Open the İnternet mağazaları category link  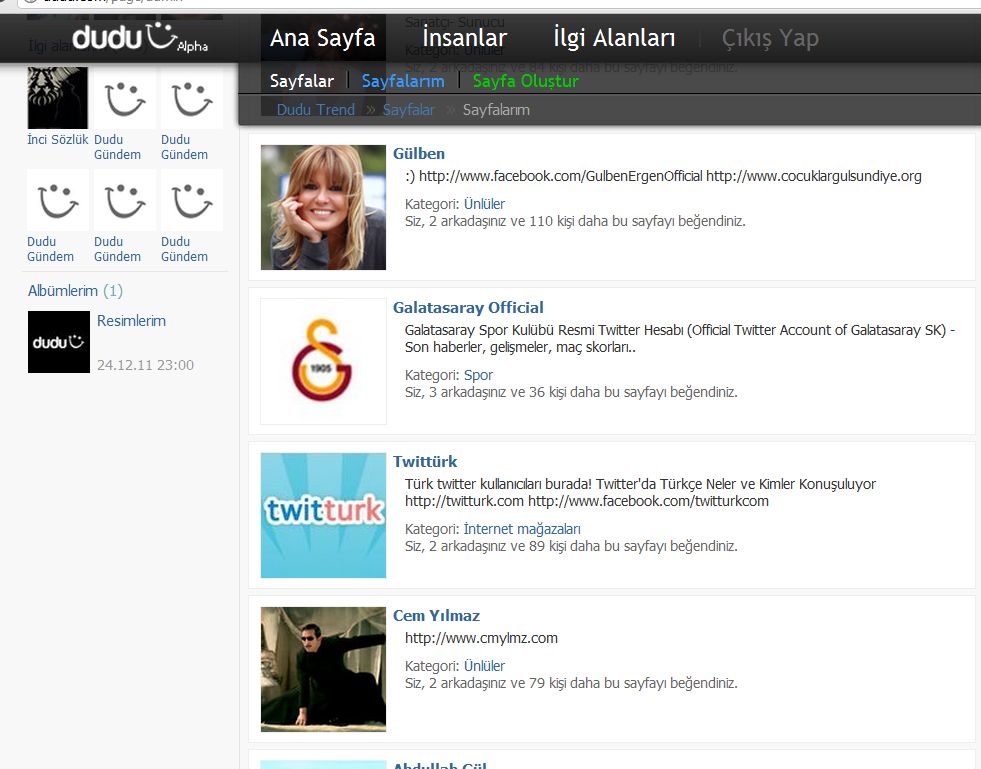click(x=522, y=529)
